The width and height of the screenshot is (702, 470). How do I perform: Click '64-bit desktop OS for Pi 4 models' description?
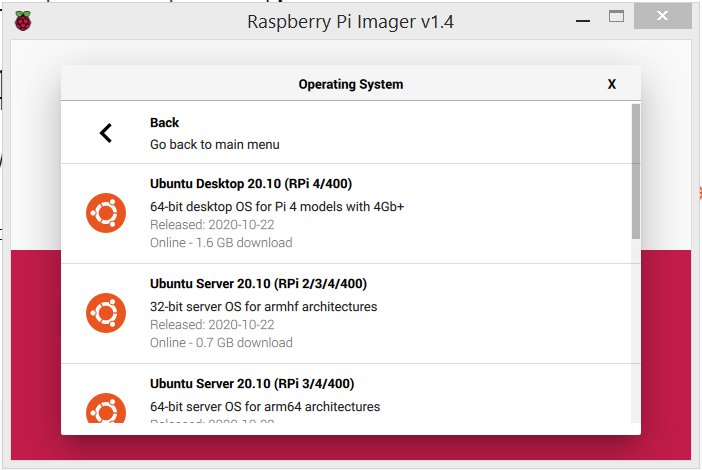[277, 207]
